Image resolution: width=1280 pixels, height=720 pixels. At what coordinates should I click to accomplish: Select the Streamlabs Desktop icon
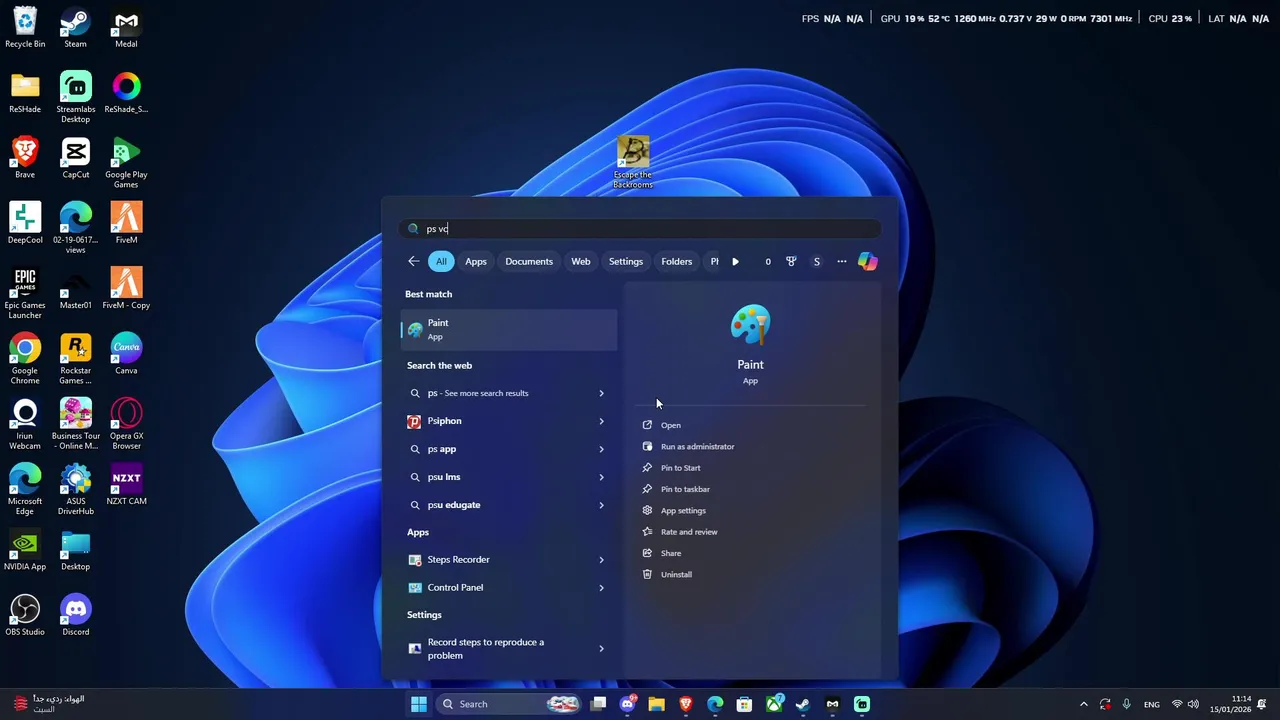tap(75, 97)
